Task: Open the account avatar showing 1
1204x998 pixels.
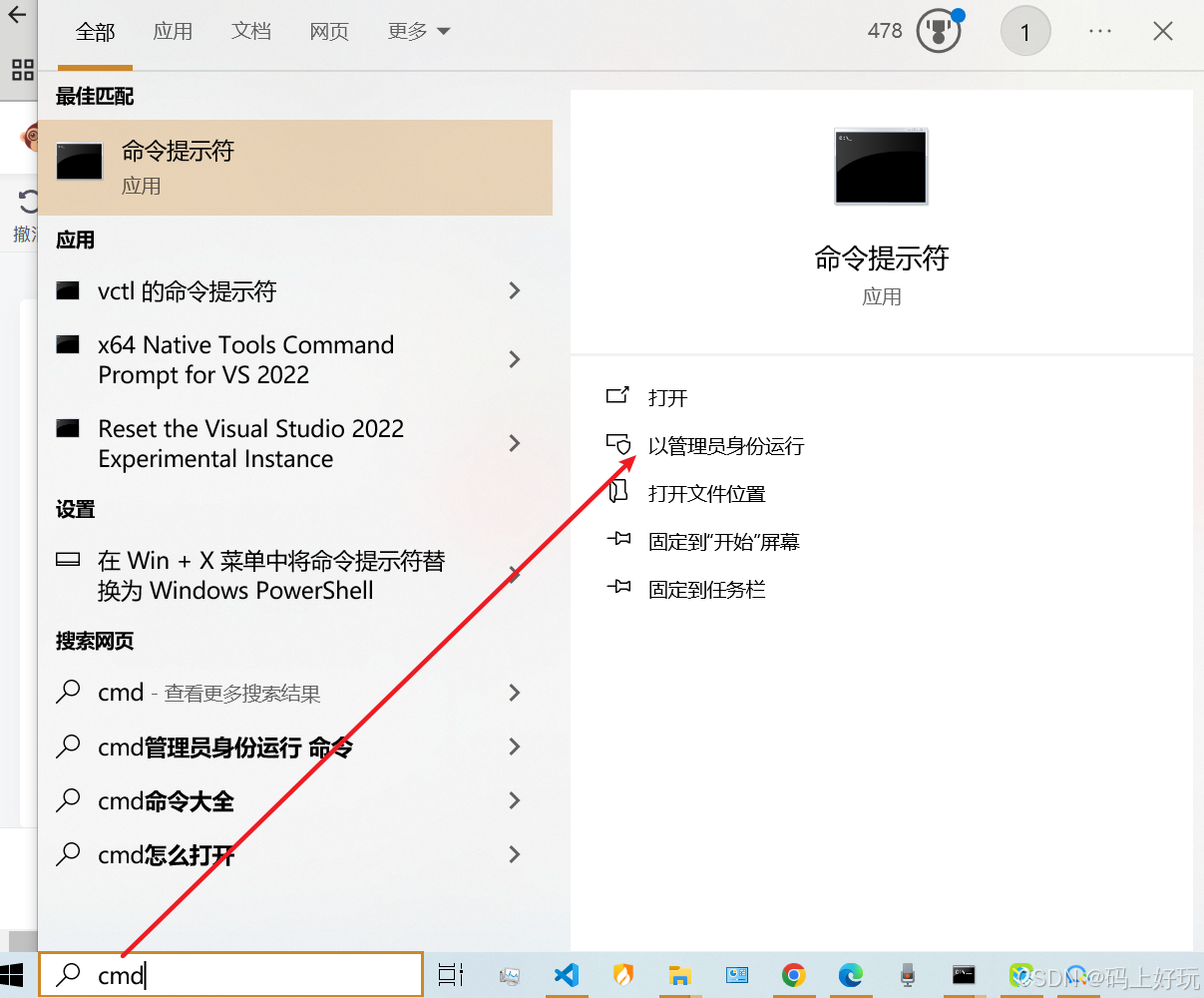Action: (x=1025, y=31)
